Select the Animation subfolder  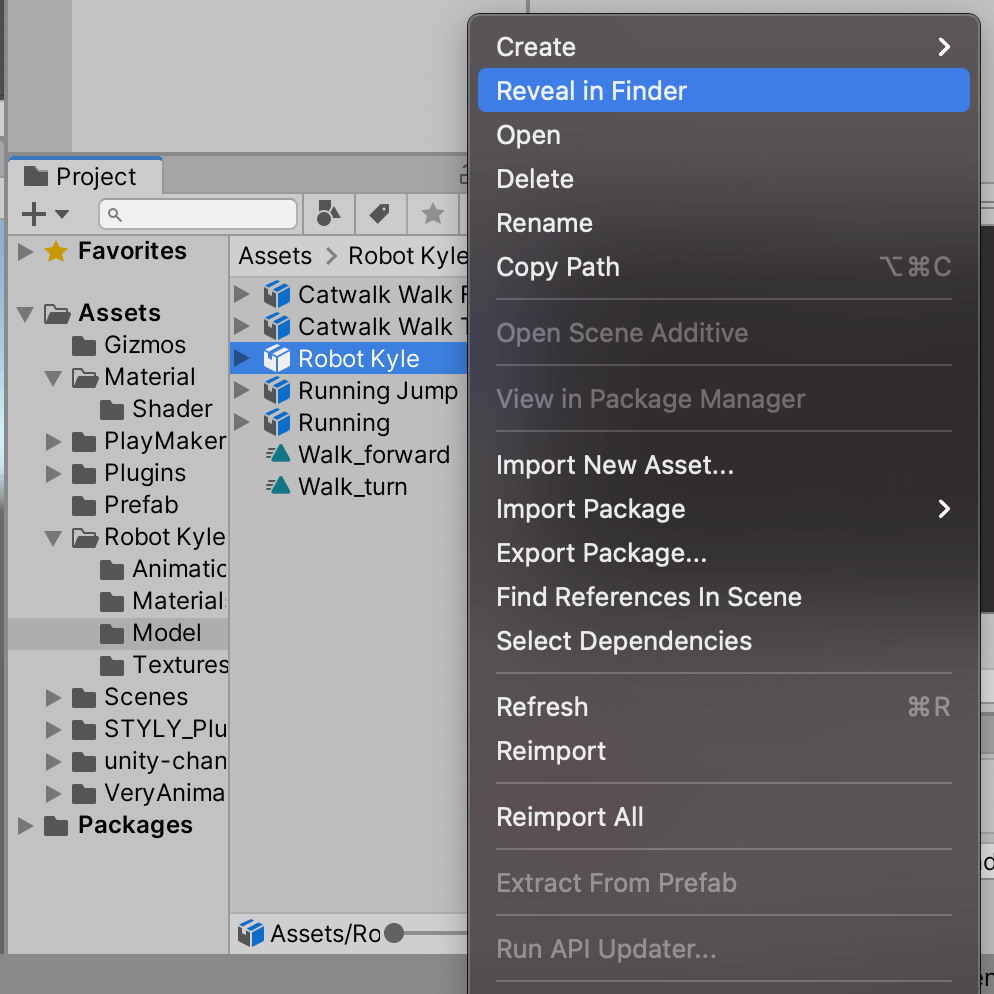(x=164, y=569)
